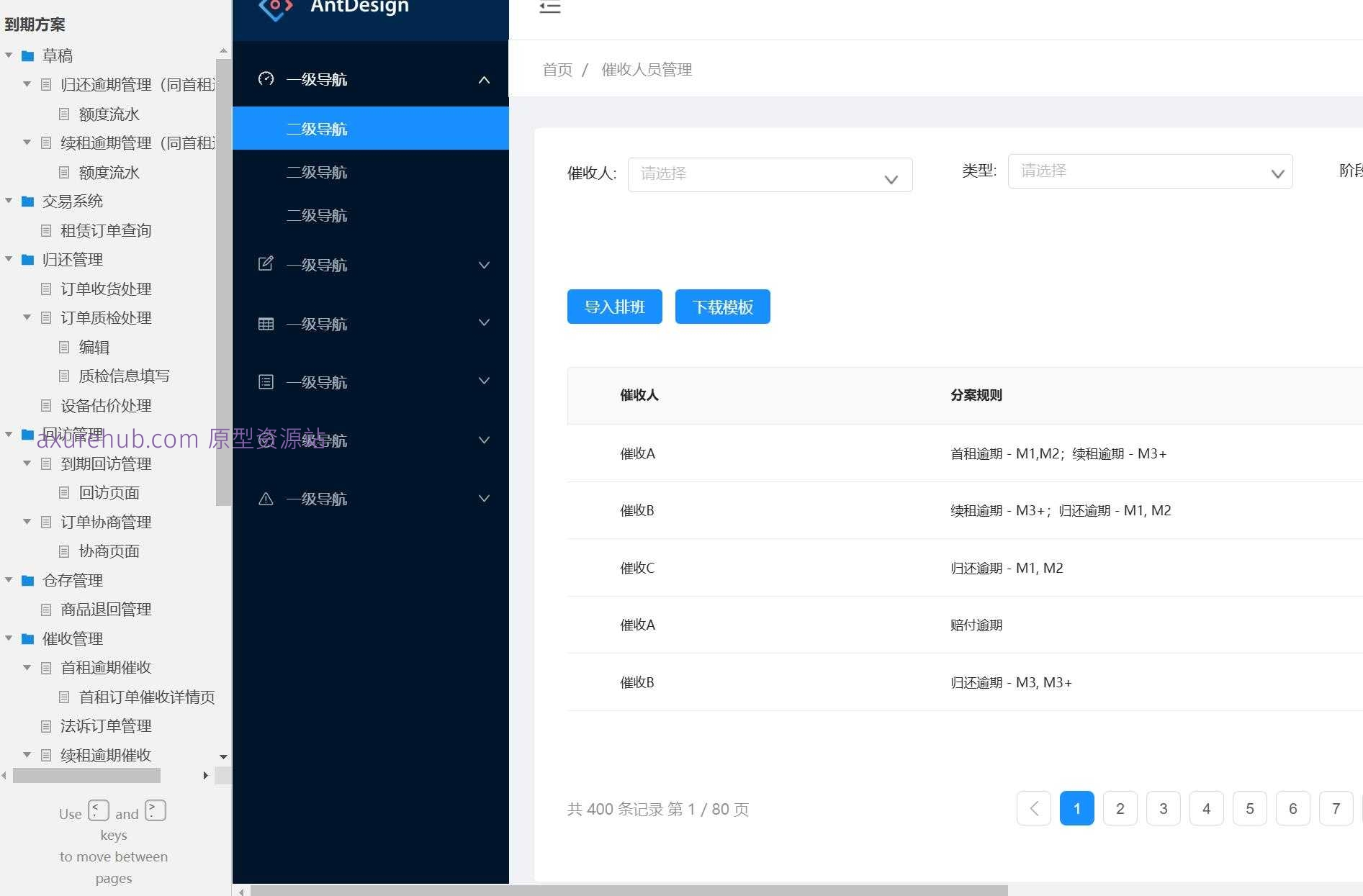Click the 下载模板 button
The image size is (1363, 896).
pos(722,307)
